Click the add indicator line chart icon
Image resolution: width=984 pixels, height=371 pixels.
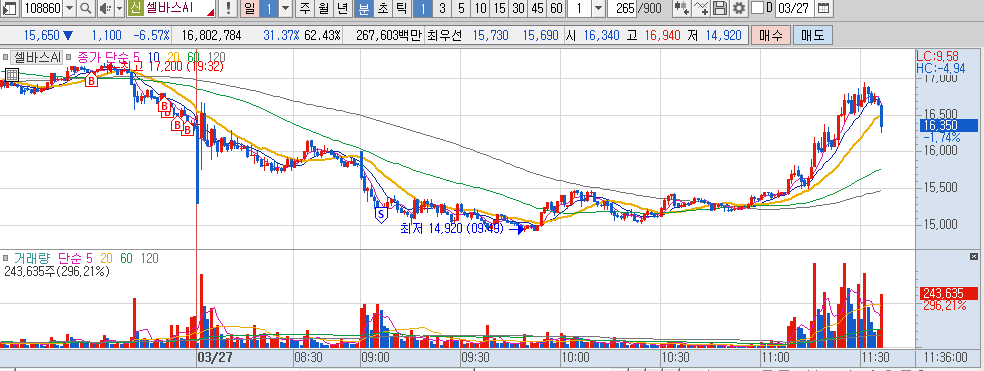click(702, 9)
